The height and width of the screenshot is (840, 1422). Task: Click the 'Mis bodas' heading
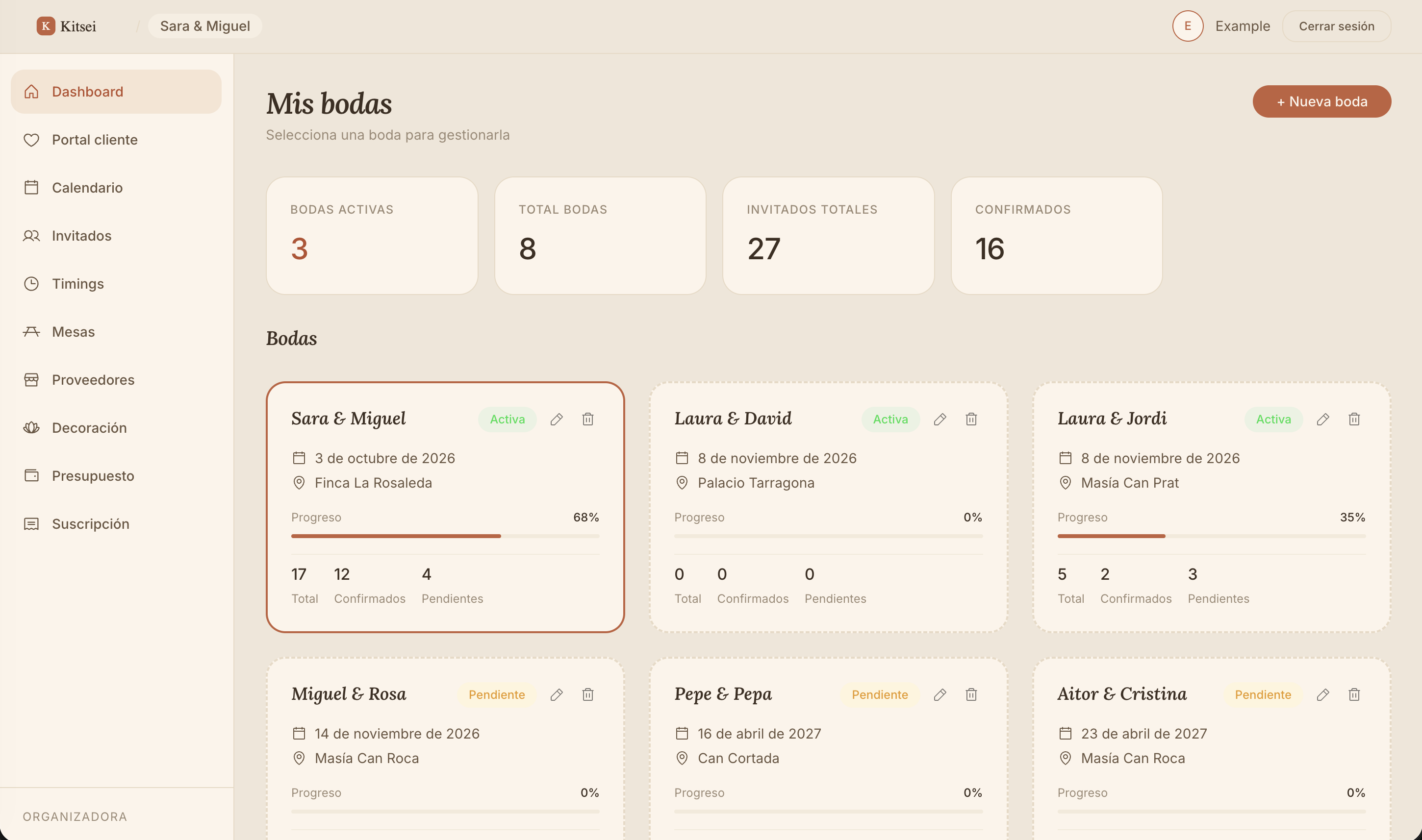pos(329,103)
